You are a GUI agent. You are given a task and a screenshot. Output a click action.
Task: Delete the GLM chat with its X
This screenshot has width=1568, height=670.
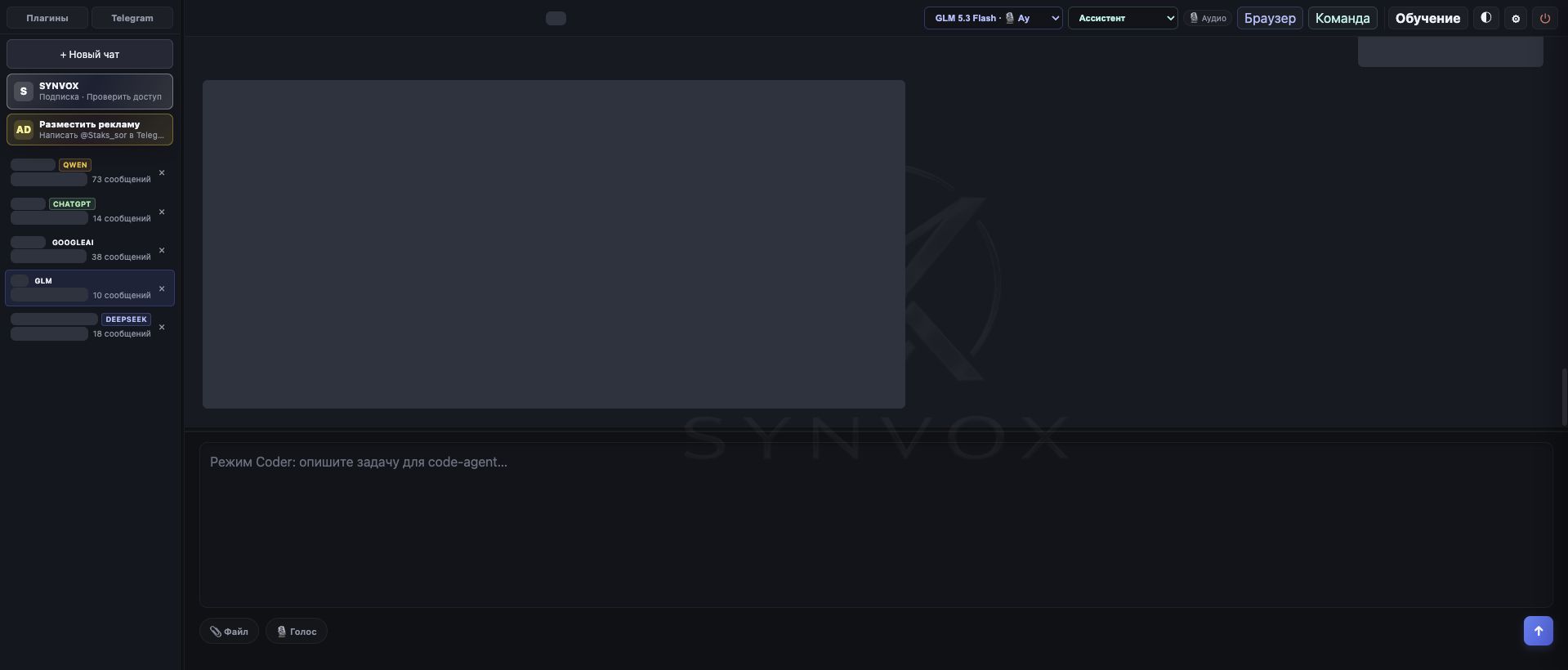pyautogui.click(x=162, y=288)
